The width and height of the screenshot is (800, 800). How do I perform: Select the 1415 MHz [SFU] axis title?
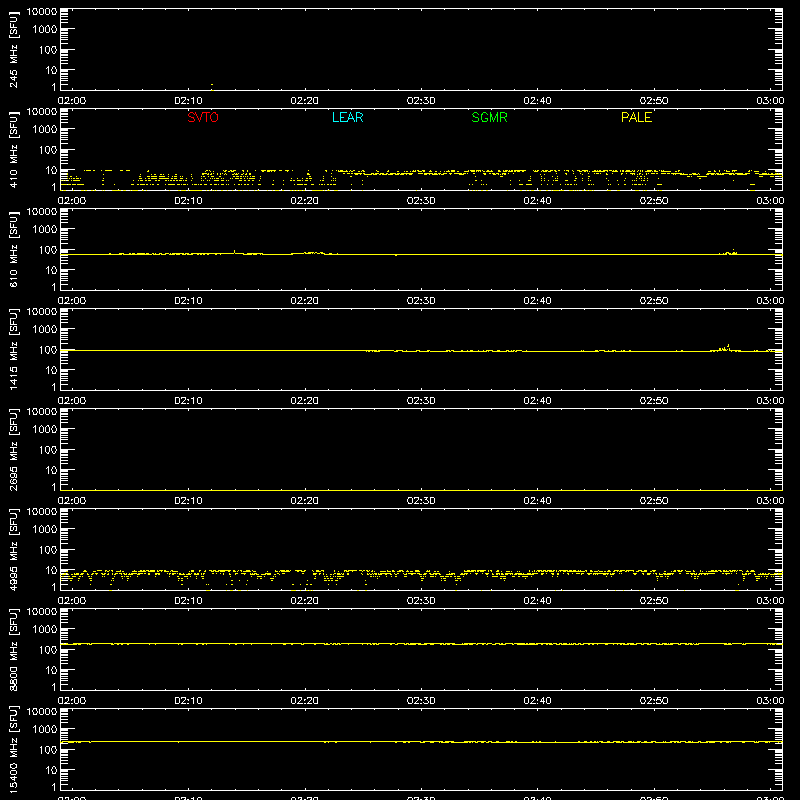coord(13,349)
